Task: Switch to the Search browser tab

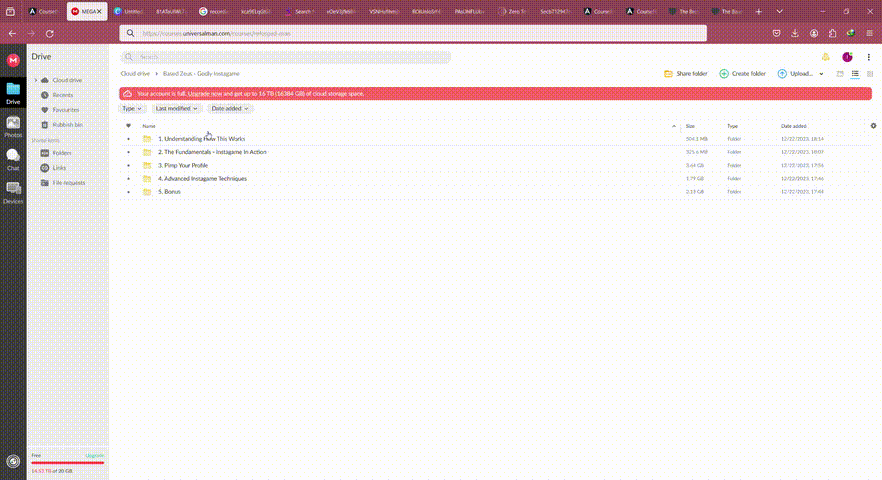Action: point(300,11)
